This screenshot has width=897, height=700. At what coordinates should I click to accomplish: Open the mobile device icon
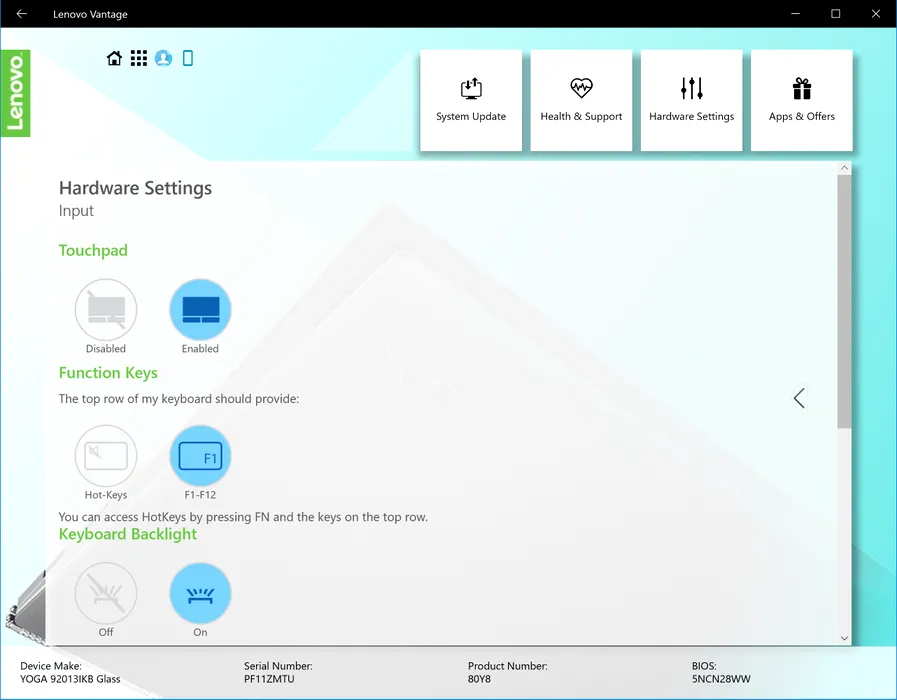(x=188, y=58)
